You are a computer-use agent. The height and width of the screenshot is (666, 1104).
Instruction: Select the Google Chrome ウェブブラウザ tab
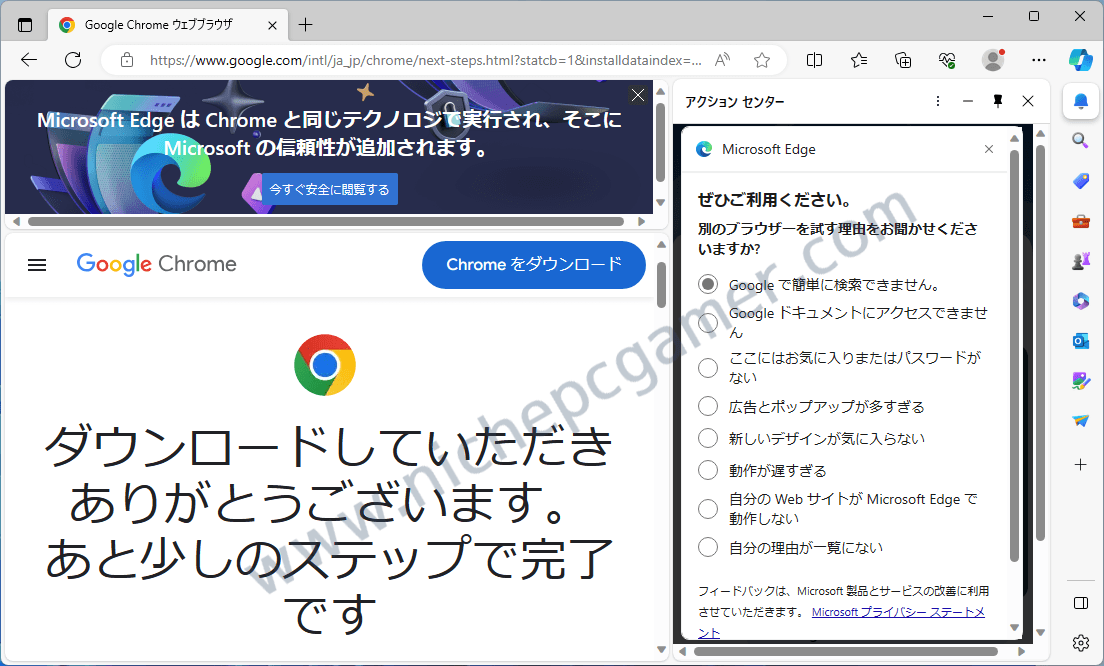(x=168, y=25)
